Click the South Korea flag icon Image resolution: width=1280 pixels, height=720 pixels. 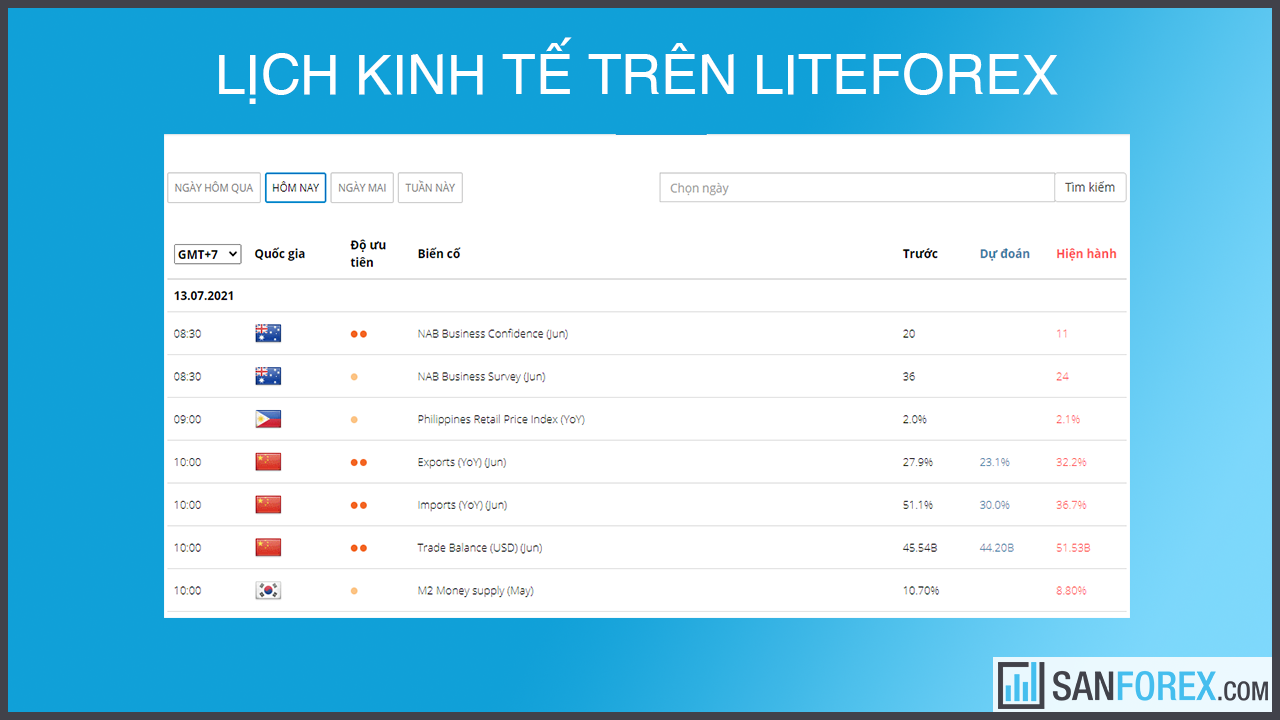(x=268, y=591)
